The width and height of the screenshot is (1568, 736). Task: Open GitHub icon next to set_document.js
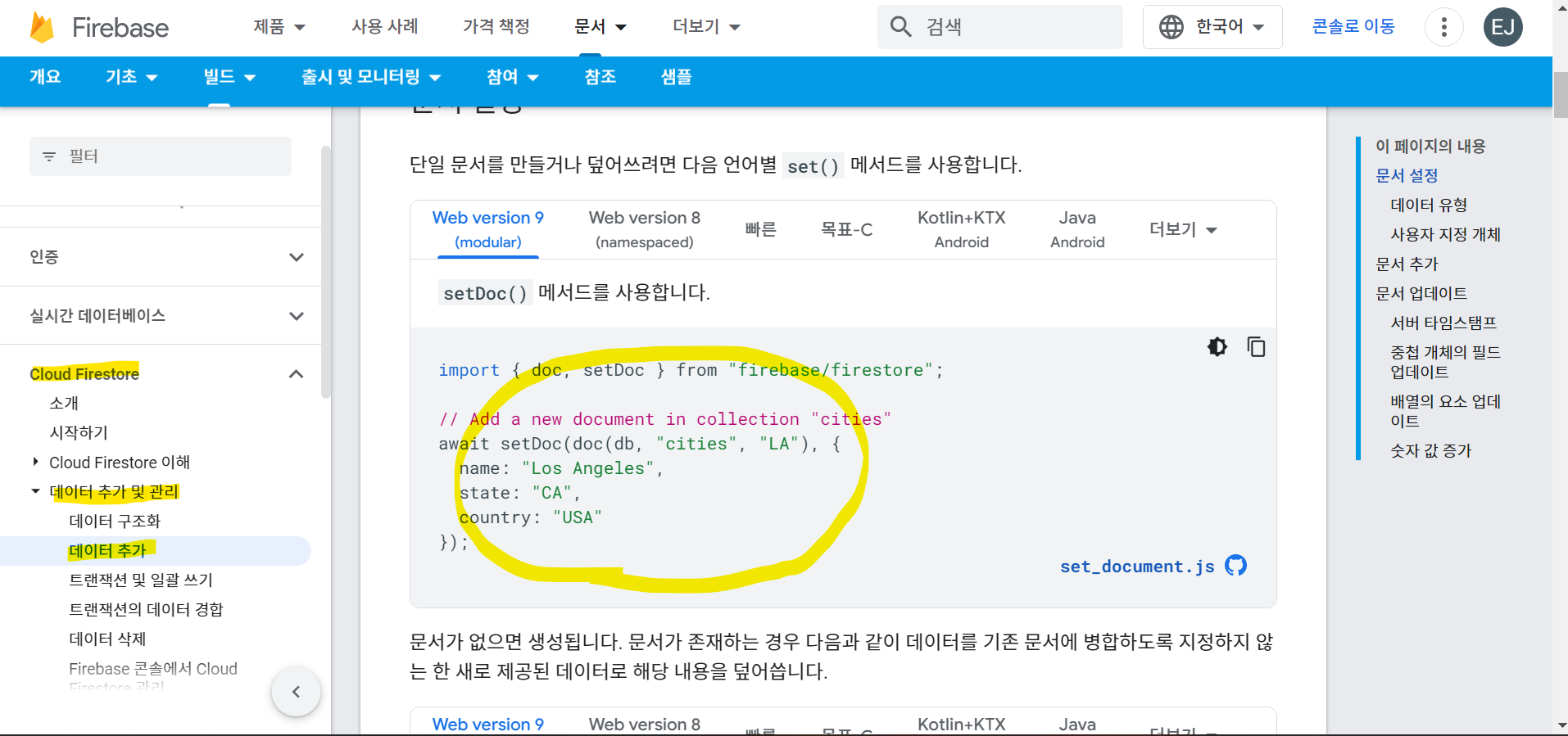pos(1236,566)
